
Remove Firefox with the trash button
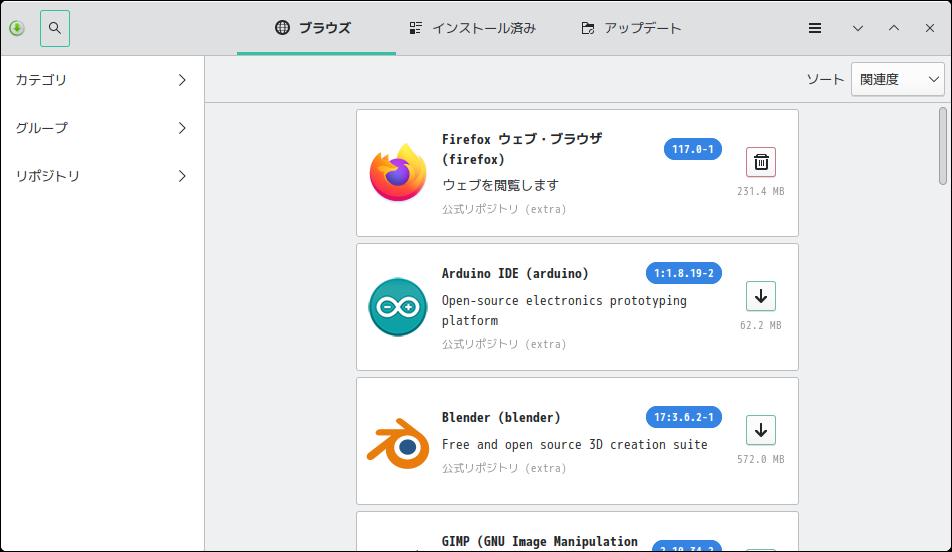coord(761,162)
